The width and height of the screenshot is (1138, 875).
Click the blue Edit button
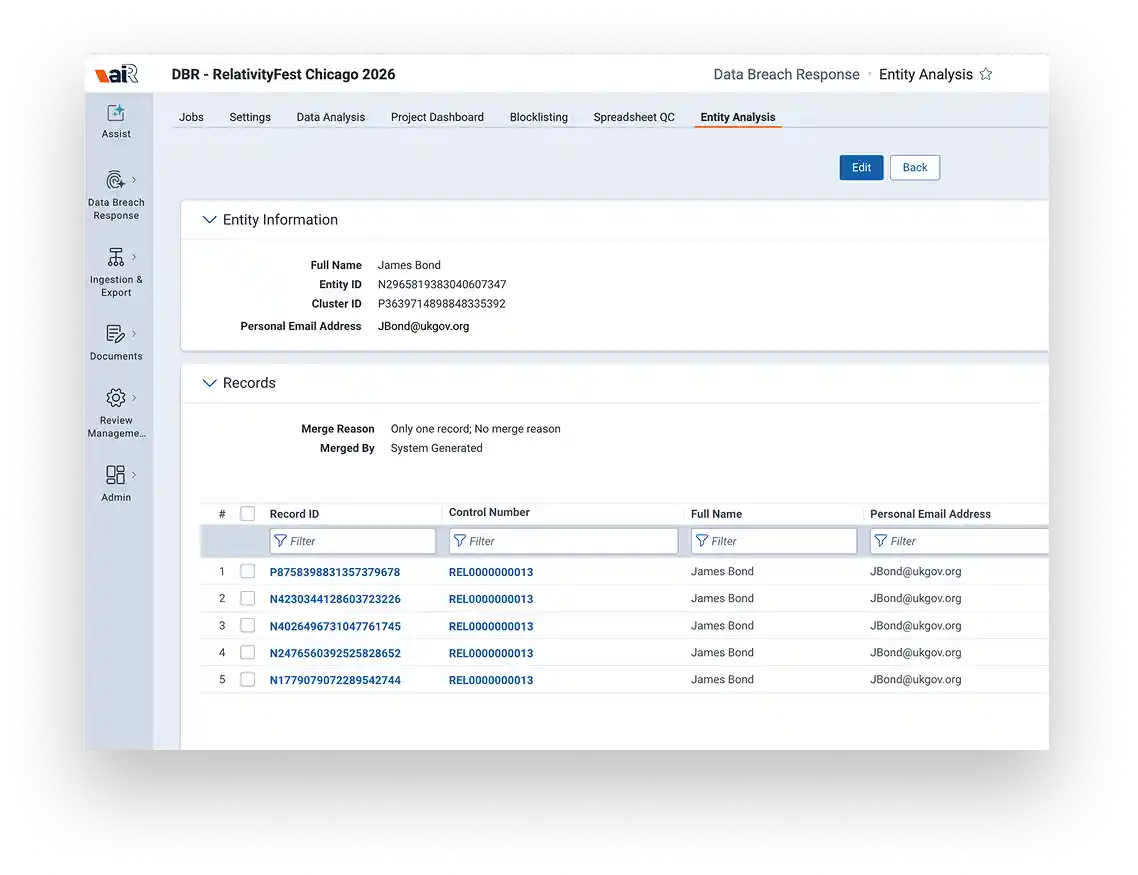pyautogui.click(x=861, y=168)
